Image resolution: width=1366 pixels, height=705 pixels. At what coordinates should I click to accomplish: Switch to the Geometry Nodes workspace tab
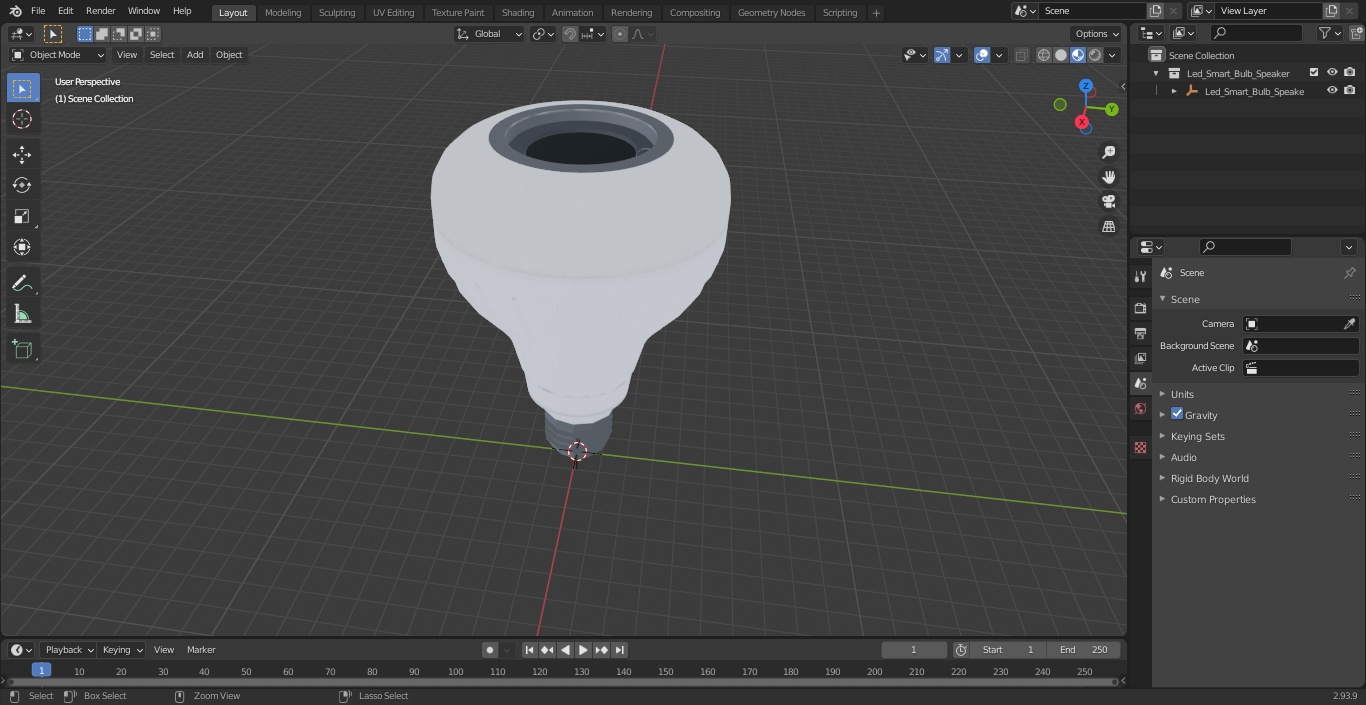[771, 13]
